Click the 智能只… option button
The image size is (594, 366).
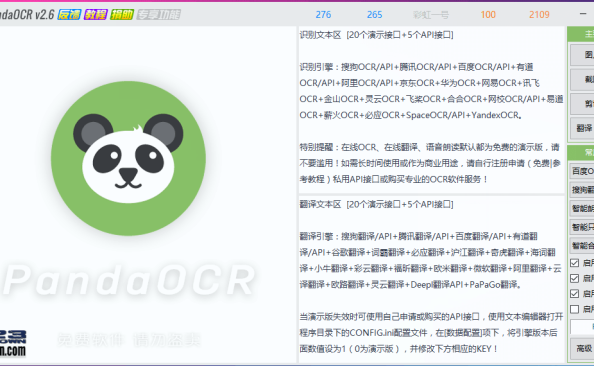(582, 227)
